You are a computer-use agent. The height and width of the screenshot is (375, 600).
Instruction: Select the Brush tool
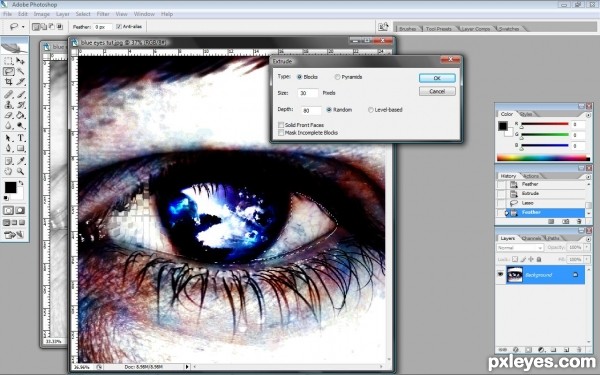point(20,94)
